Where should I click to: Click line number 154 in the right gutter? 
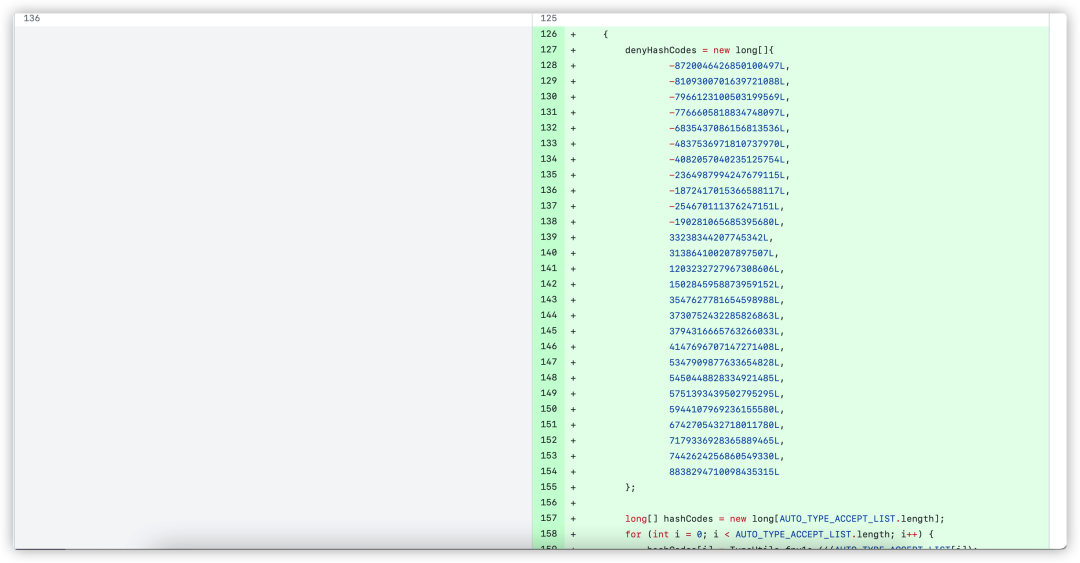click(549, 471)
